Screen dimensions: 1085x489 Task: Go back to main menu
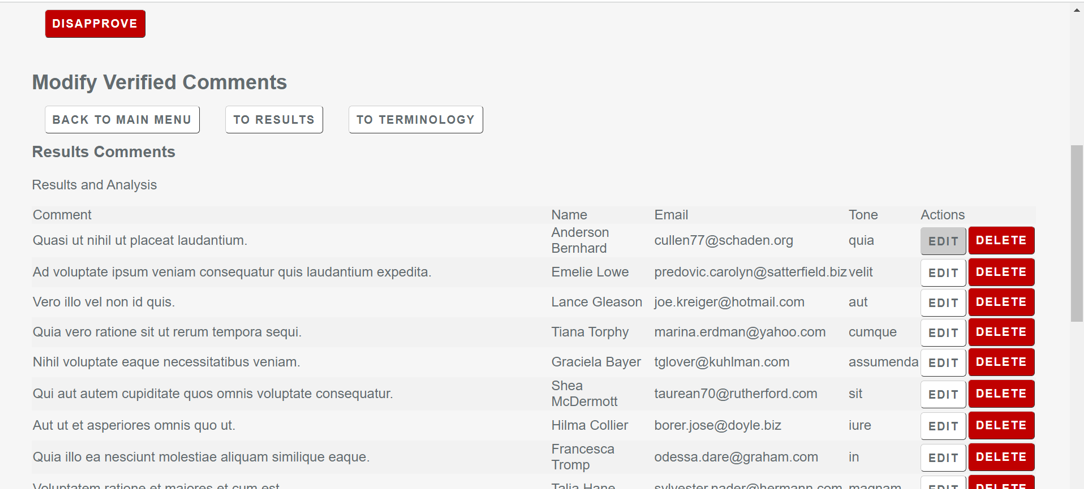coord(122,120)
